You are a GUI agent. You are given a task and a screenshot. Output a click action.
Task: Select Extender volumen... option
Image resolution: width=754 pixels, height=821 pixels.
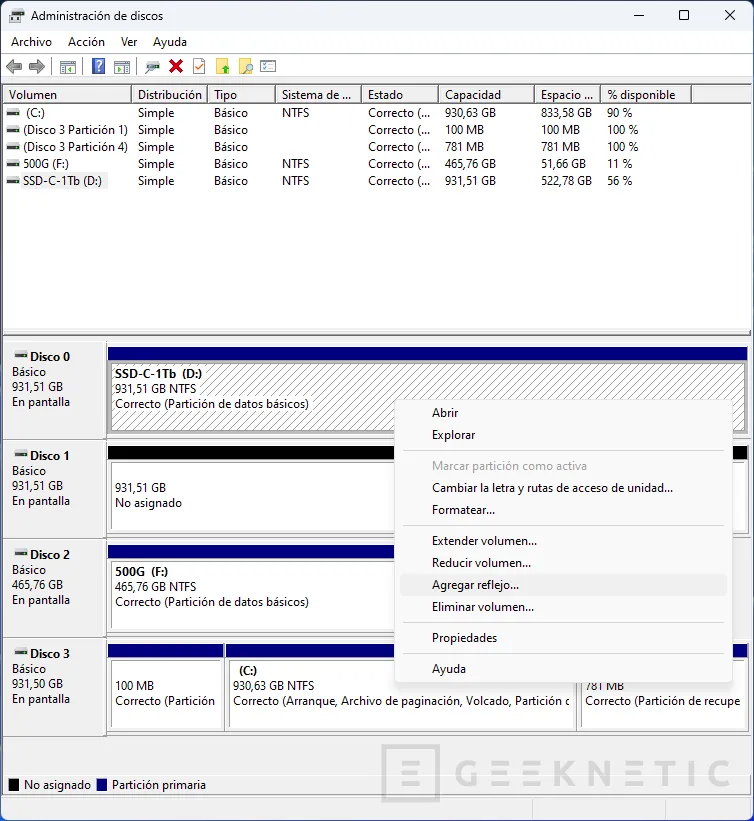(x=563, y=541)
